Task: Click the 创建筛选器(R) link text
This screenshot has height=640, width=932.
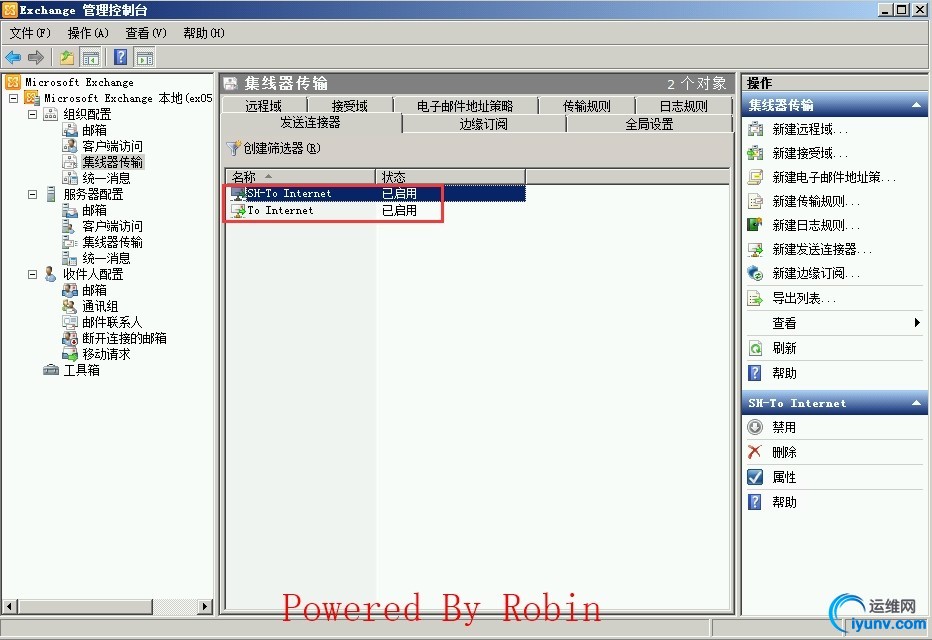Action: click(282, 148)
